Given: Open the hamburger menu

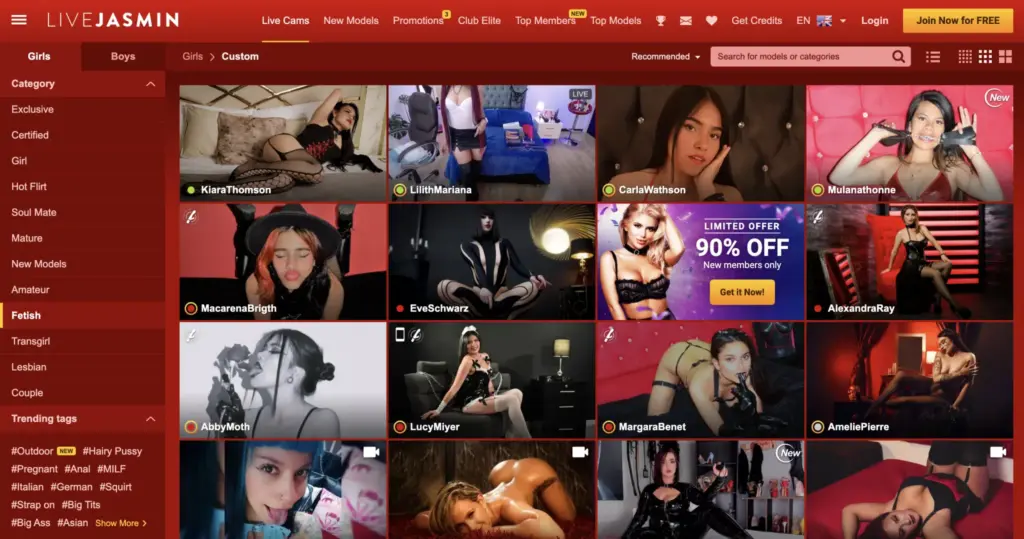Looking at the screenshot, I should 19,20.
